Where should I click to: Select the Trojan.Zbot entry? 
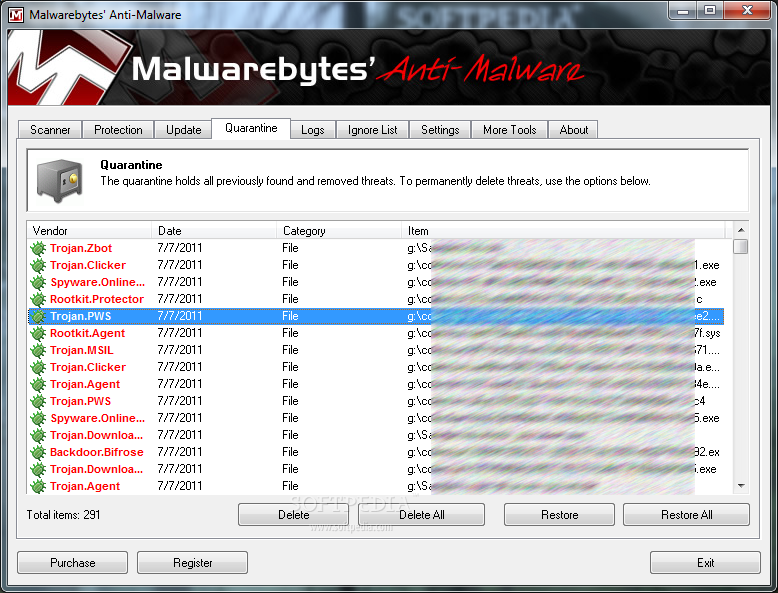[376, 248]
